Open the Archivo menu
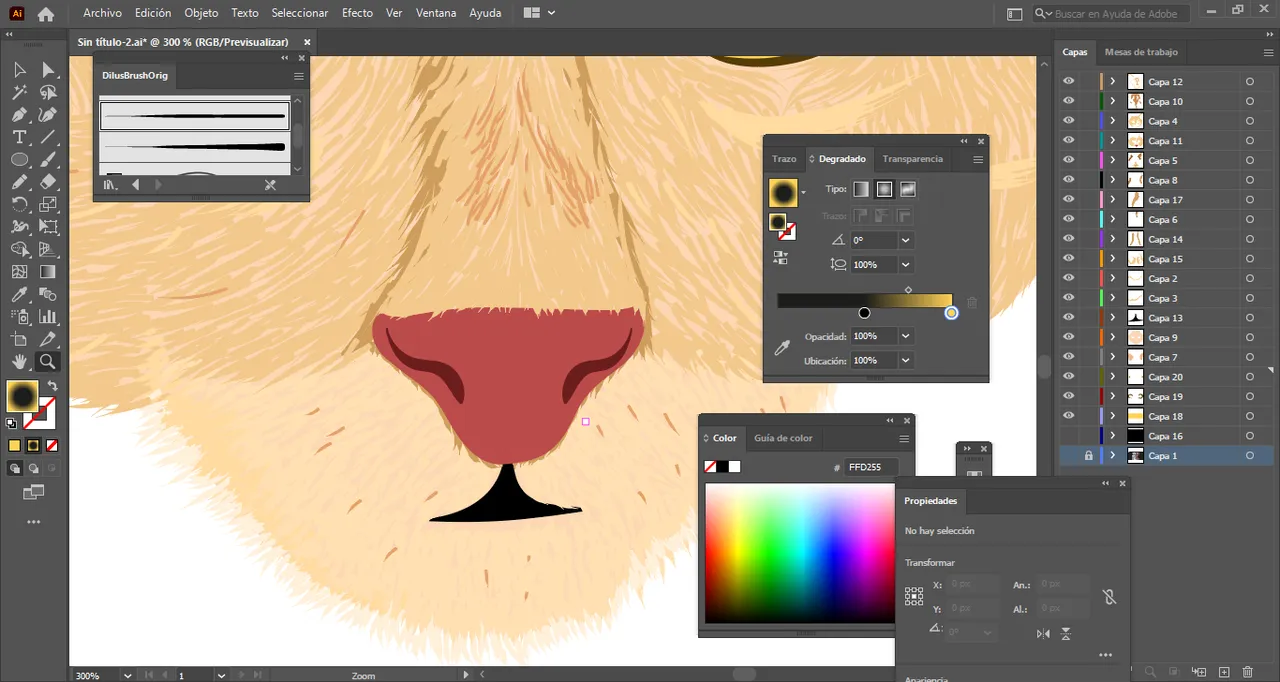 102,13
